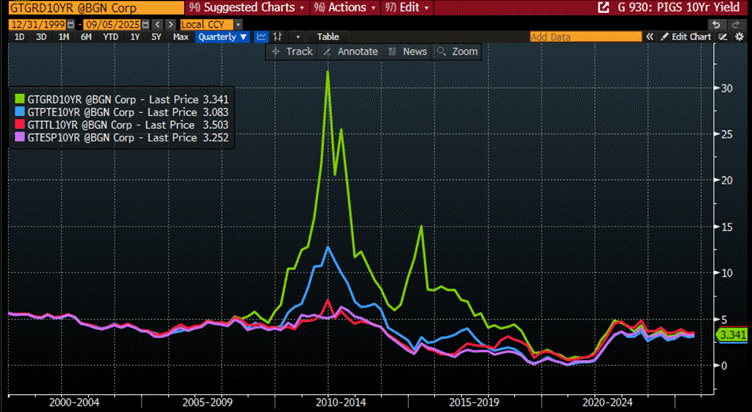
Task: Select the 1Y time range
Action: pos(135,37)
